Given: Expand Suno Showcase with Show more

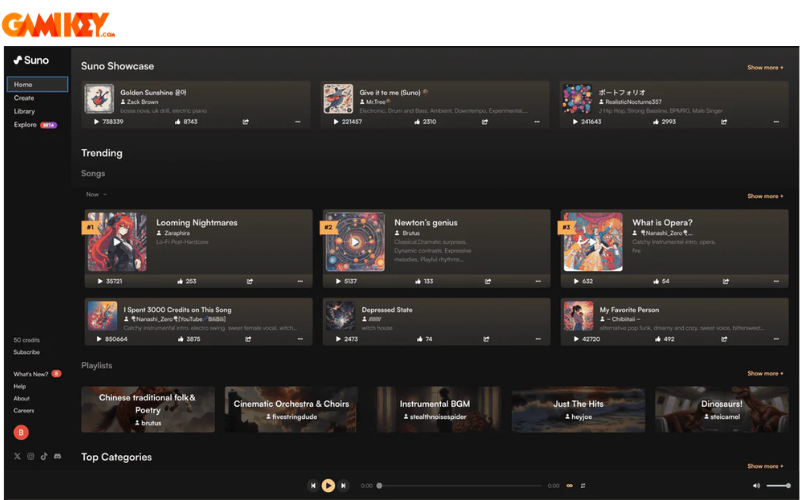Looking at the screenshot, I should [x=765, y=68].
